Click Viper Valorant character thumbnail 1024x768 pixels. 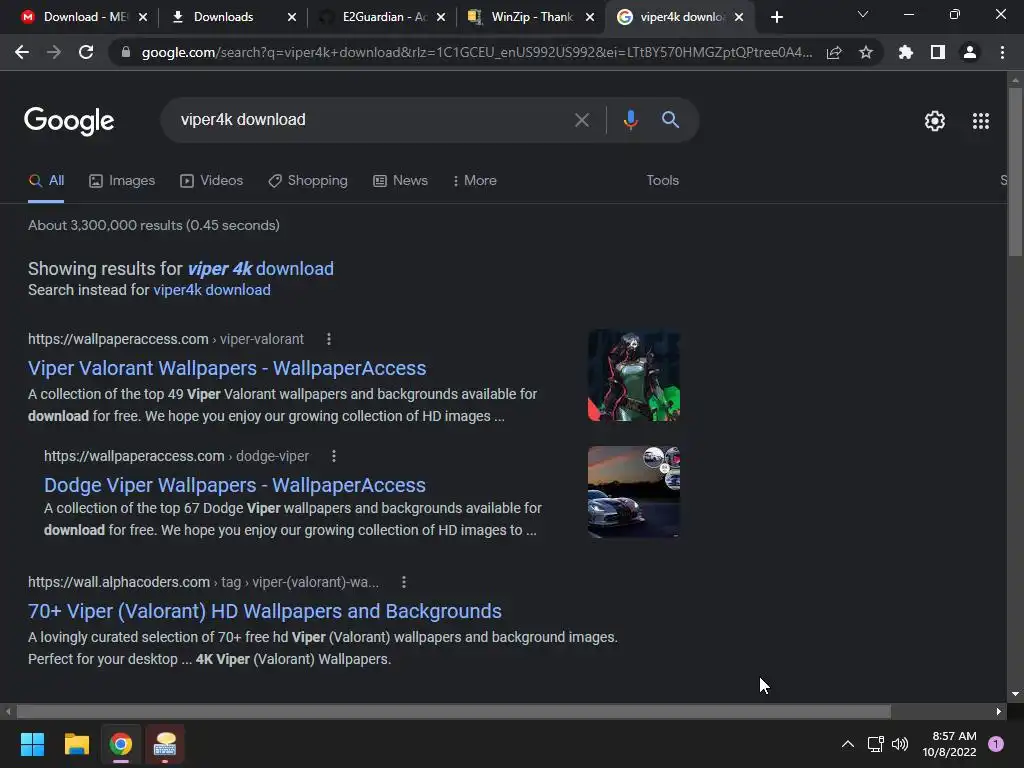point(633,376)
